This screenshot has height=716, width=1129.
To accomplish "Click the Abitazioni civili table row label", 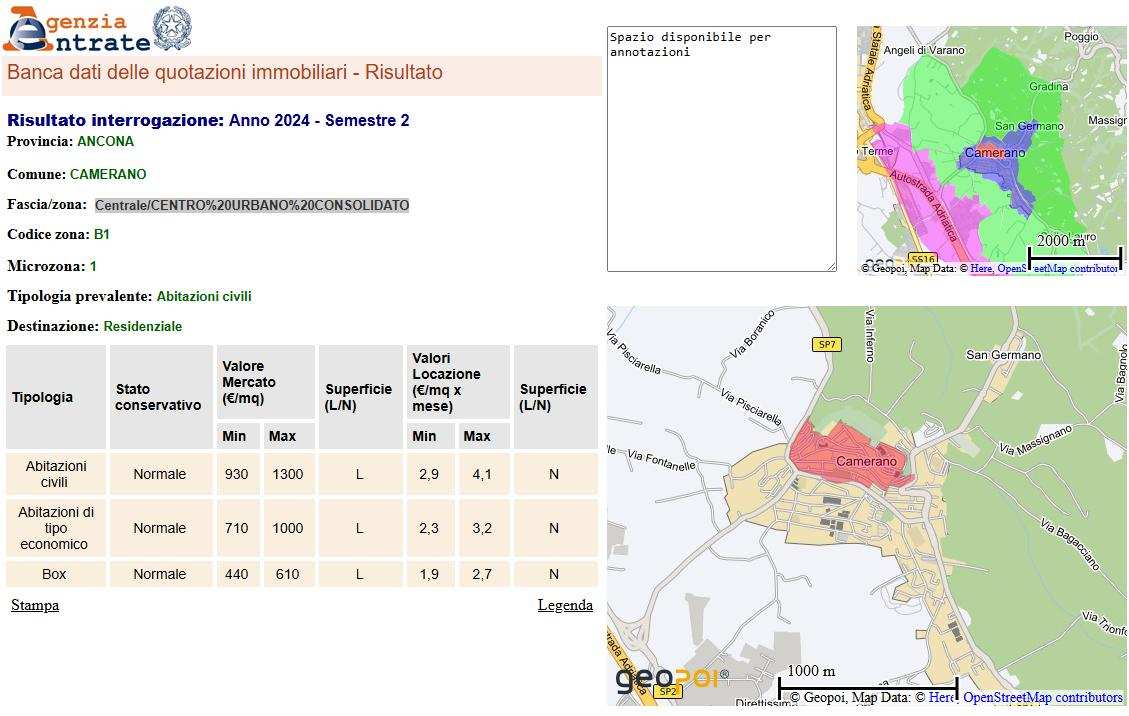I will point(56,474).
